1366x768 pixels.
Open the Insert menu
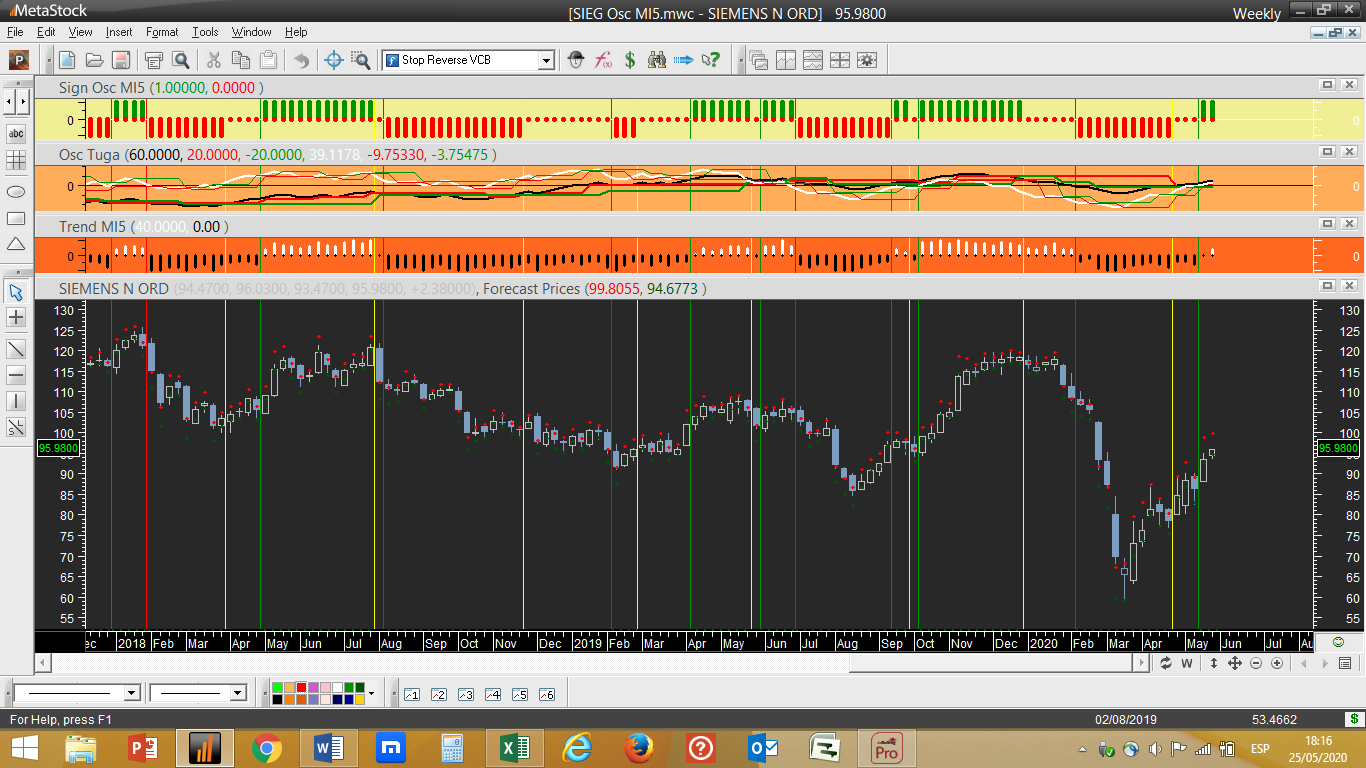click(119, 32)
